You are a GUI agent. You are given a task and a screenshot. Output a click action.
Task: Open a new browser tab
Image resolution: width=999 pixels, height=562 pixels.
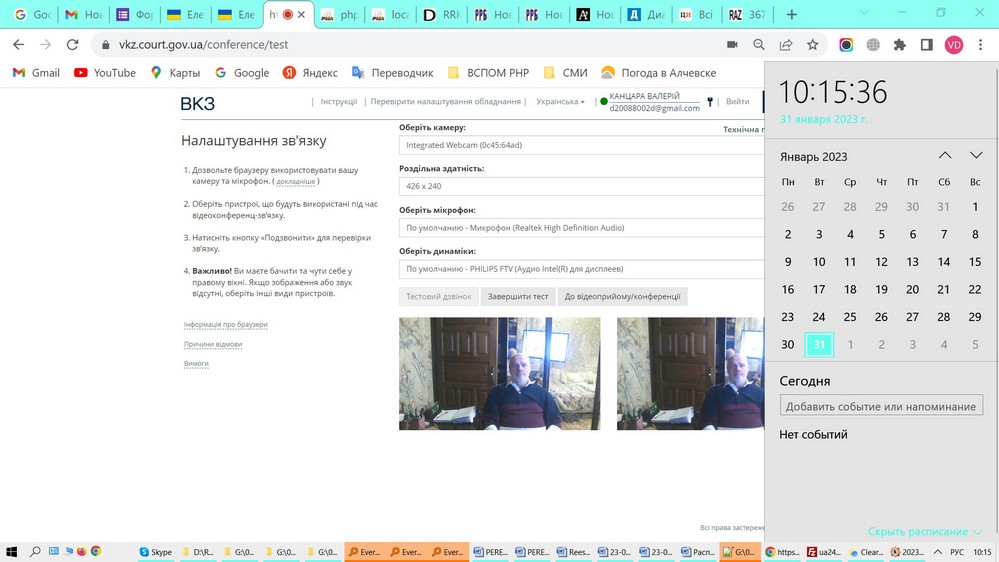(791, 14)
